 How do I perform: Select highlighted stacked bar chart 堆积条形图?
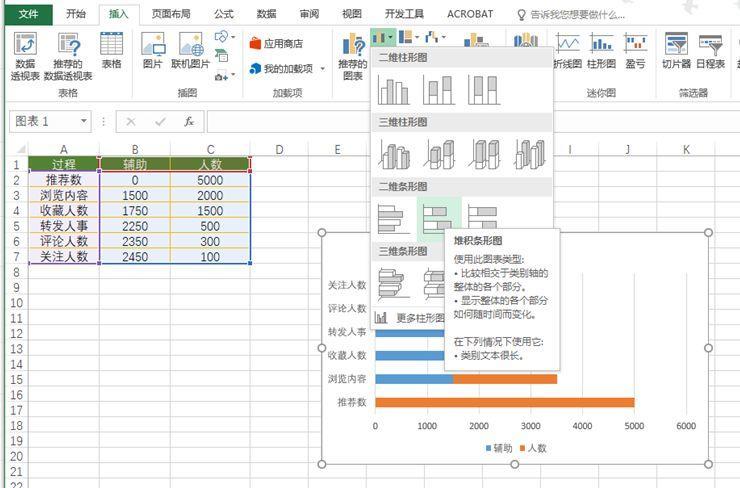(x=439, y=219)
